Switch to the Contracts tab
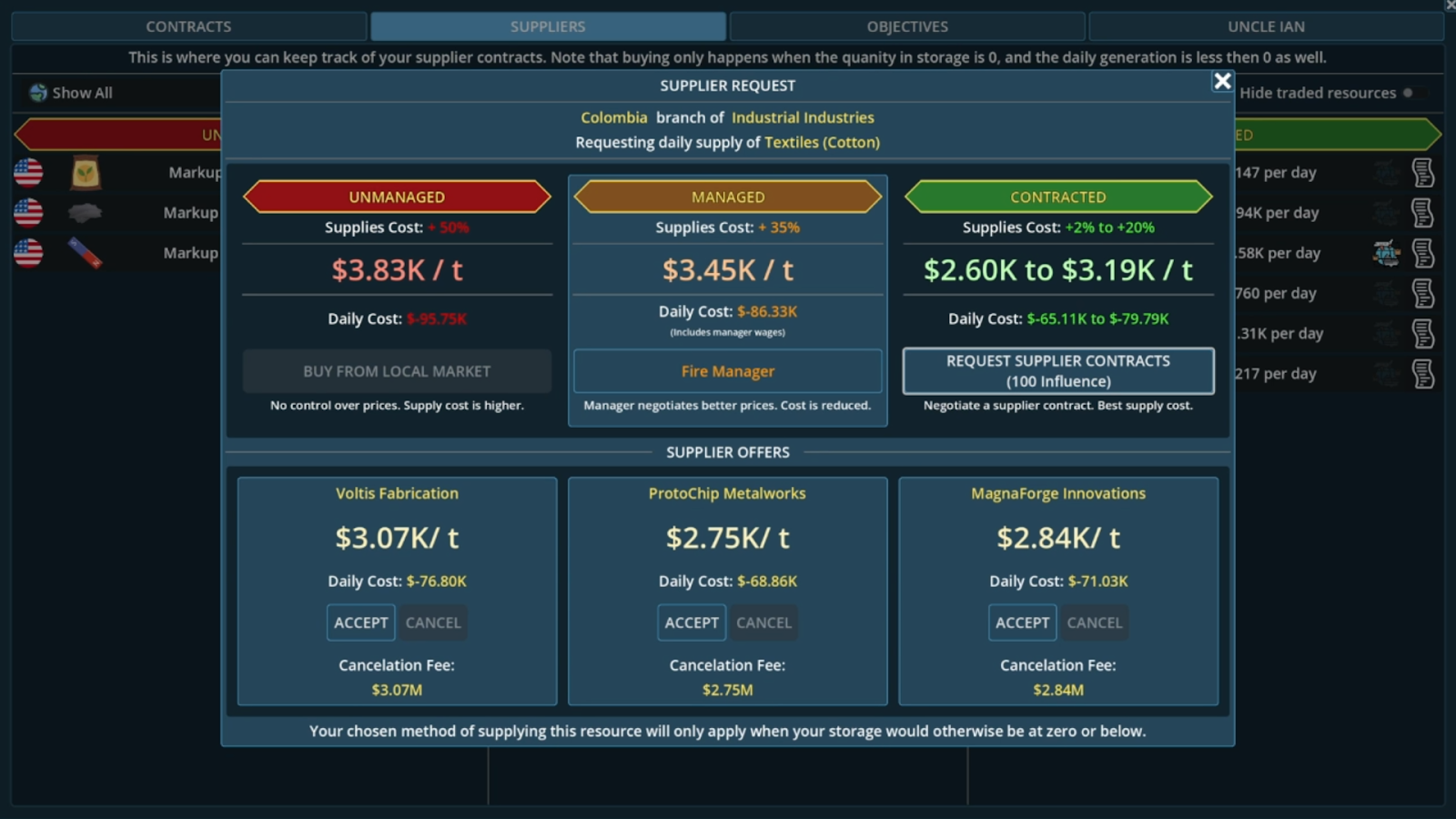 188,26
